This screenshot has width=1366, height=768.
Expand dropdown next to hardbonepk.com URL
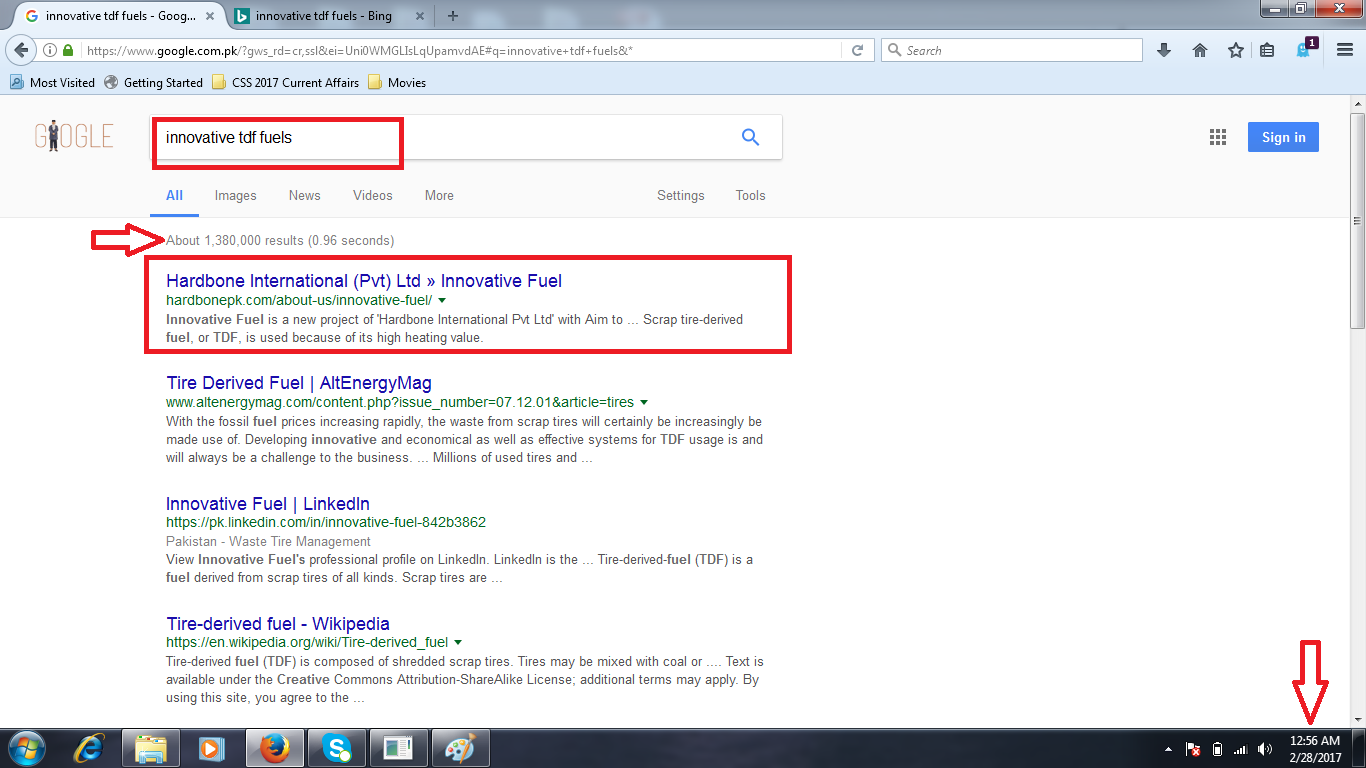tap(442, 300)
